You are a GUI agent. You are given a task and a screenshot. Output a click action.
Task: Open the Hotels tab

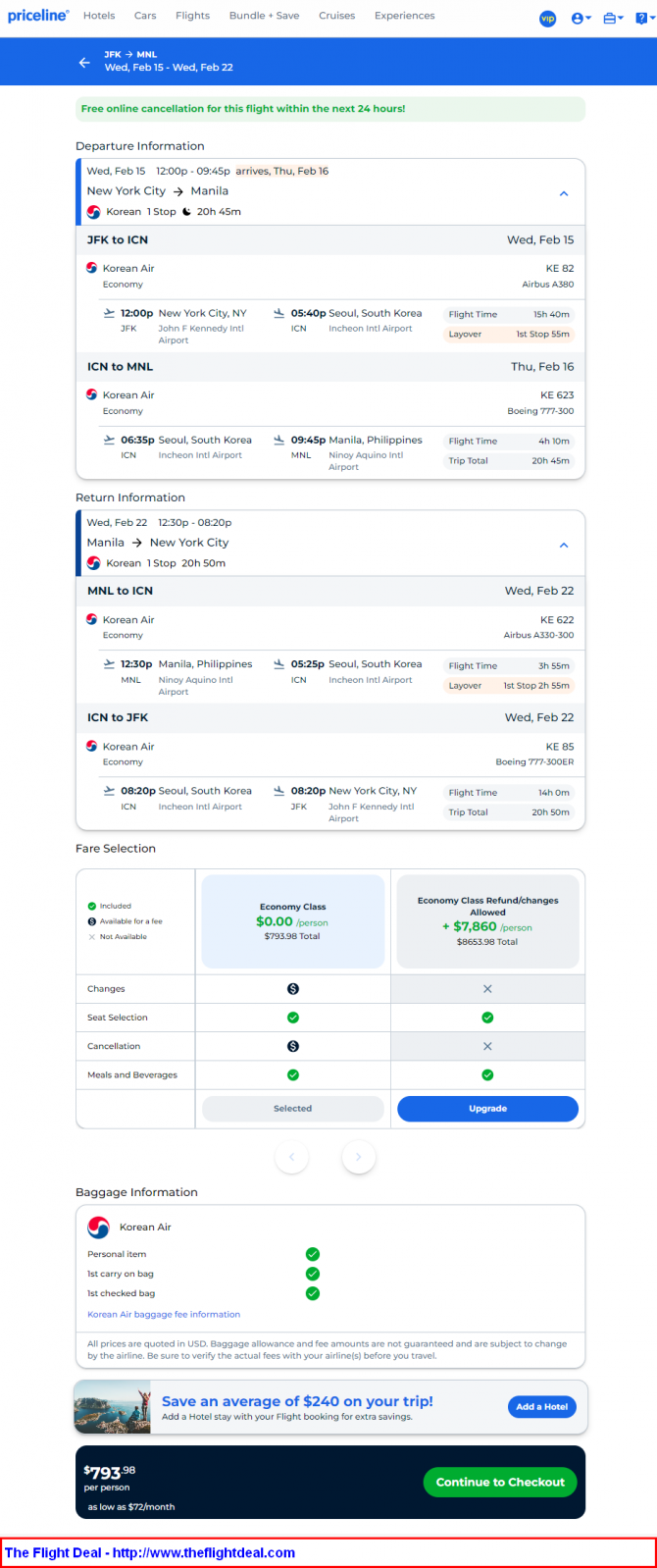(x=99, y=16)
